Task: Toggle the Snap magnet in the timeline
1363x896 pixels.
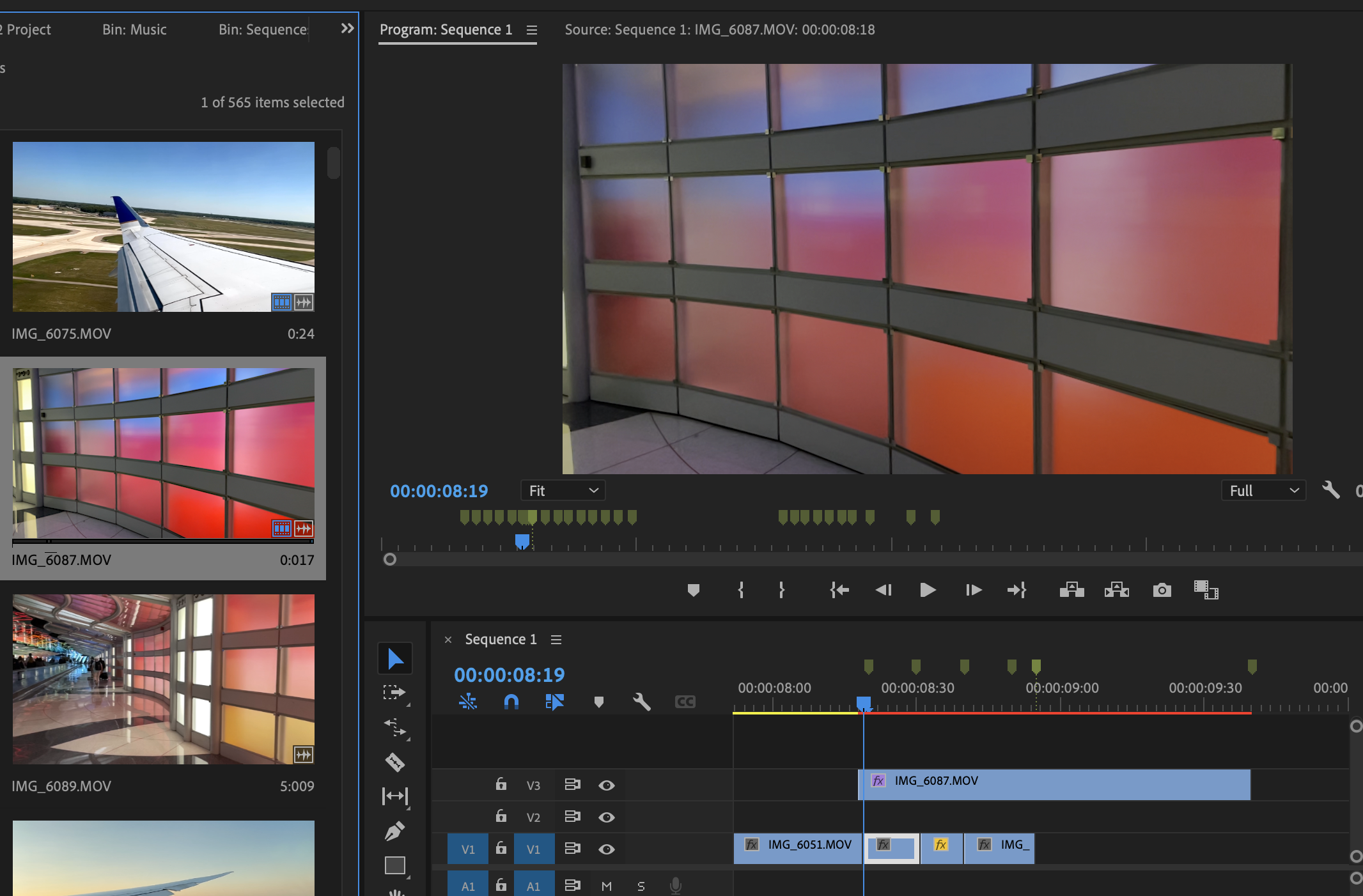Action: coord(511,701)
